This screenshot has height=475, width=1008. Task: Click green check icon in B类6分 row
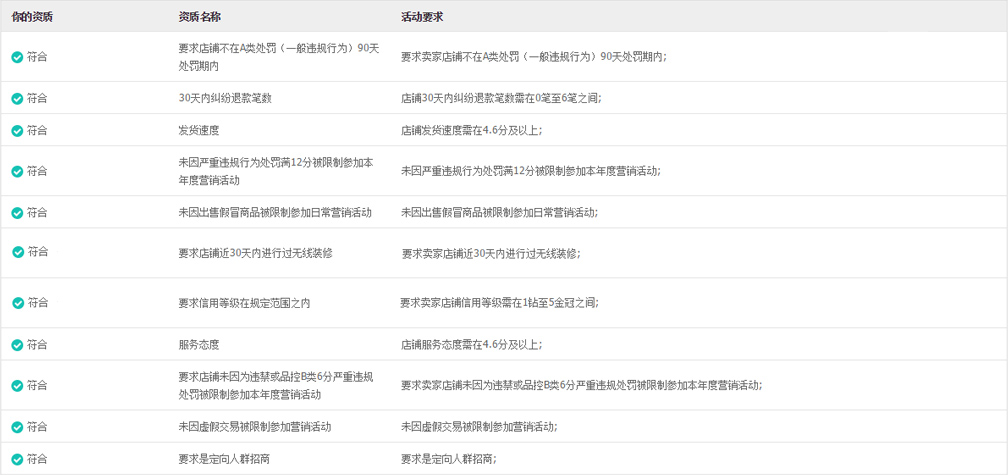[x=17, y=386]
